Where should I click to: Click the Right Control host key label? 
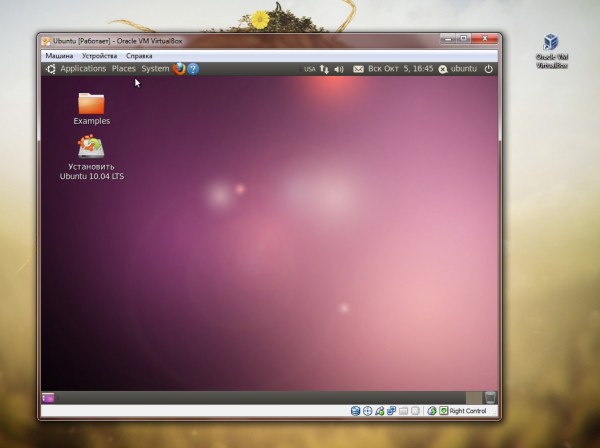(x=468, y=411)
